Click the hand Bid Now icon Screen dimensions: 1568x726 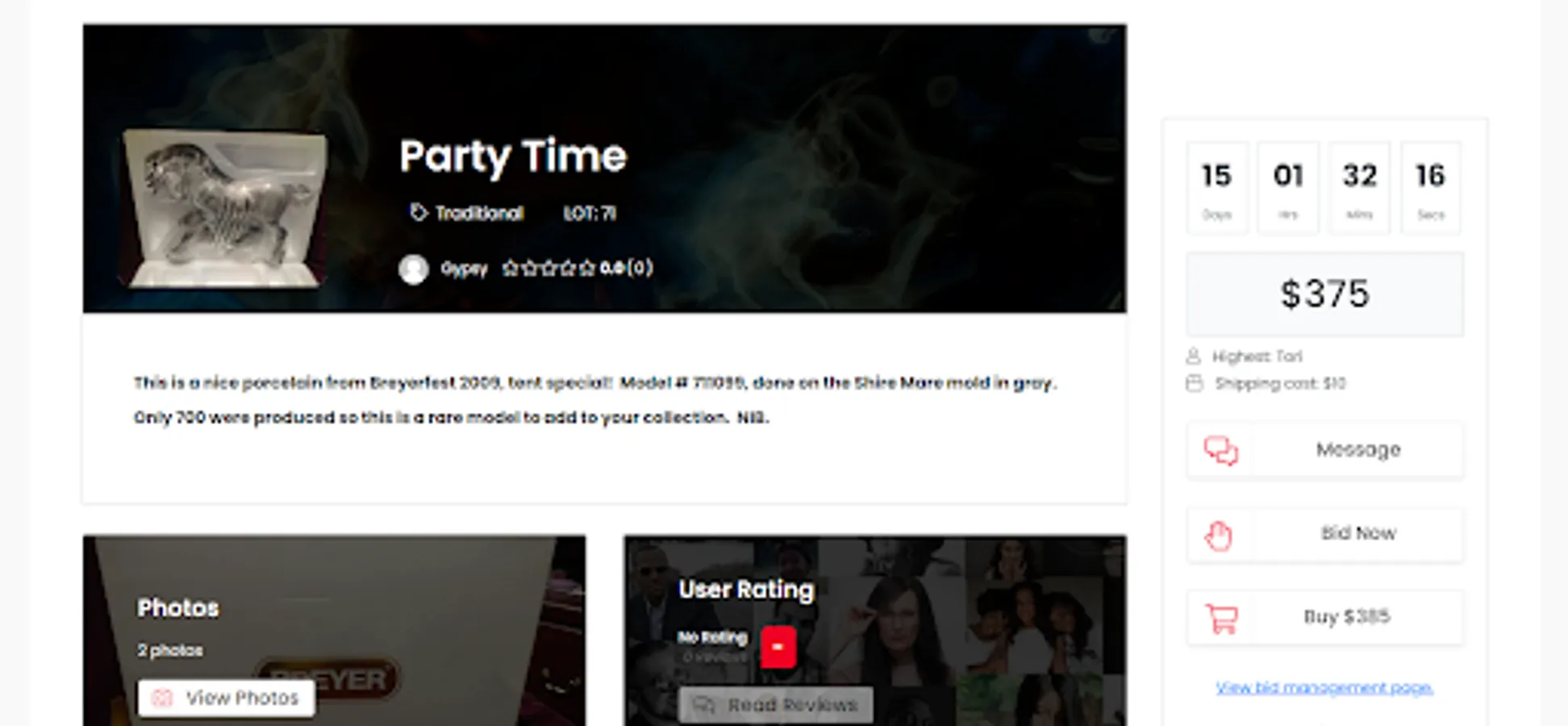(x=1219, y=536)
